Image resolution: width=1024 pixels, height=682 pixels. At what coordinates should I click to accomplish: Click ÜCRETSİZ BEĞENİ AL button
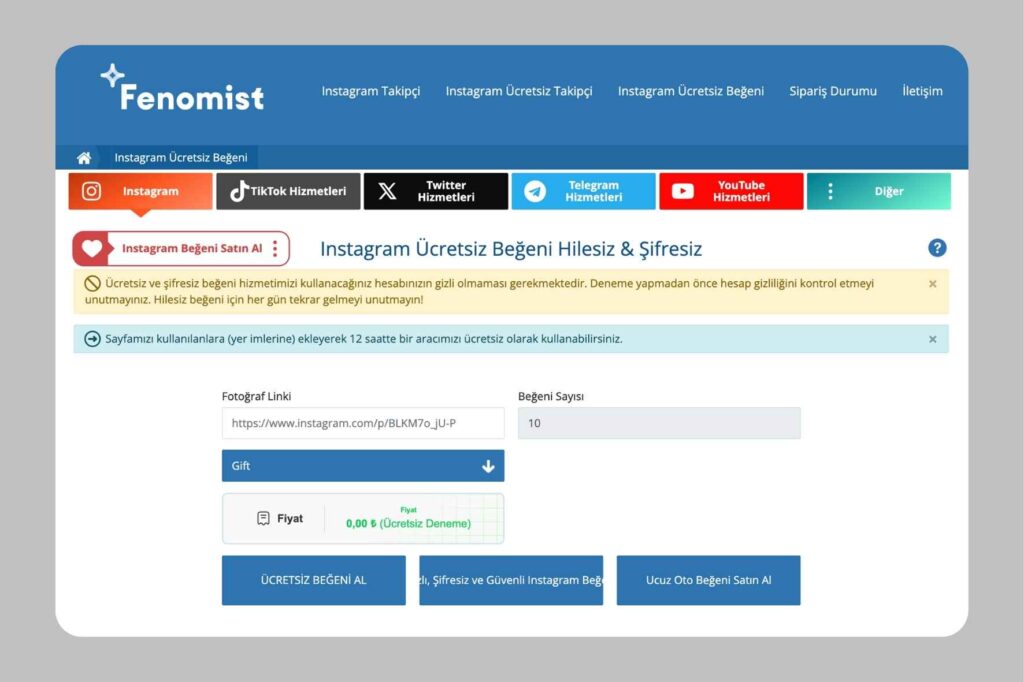click(x=313, y=580)
